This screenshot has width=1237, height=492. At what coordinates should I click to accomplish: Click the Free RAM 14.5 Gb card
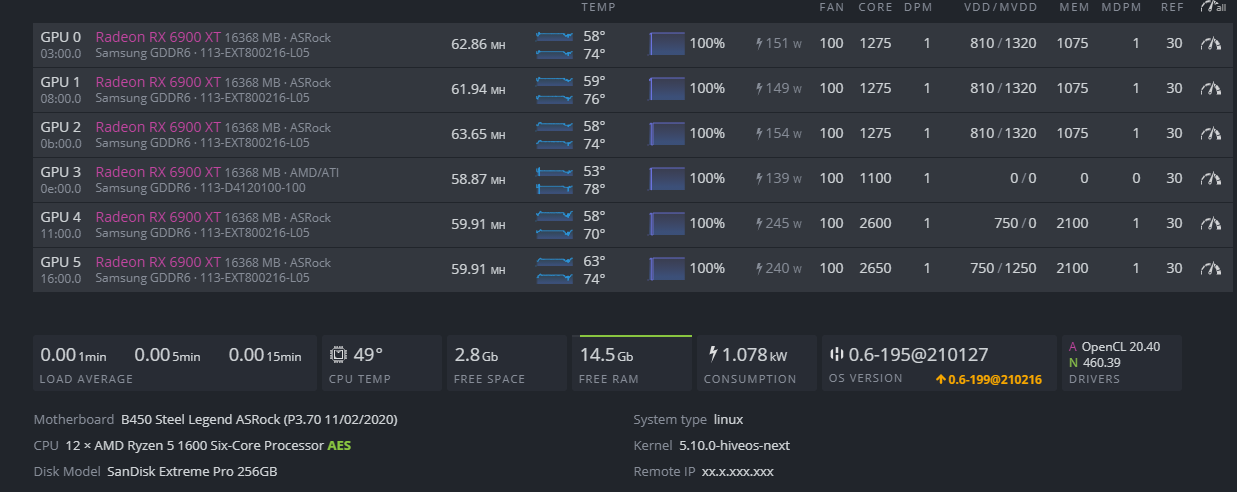635,363
